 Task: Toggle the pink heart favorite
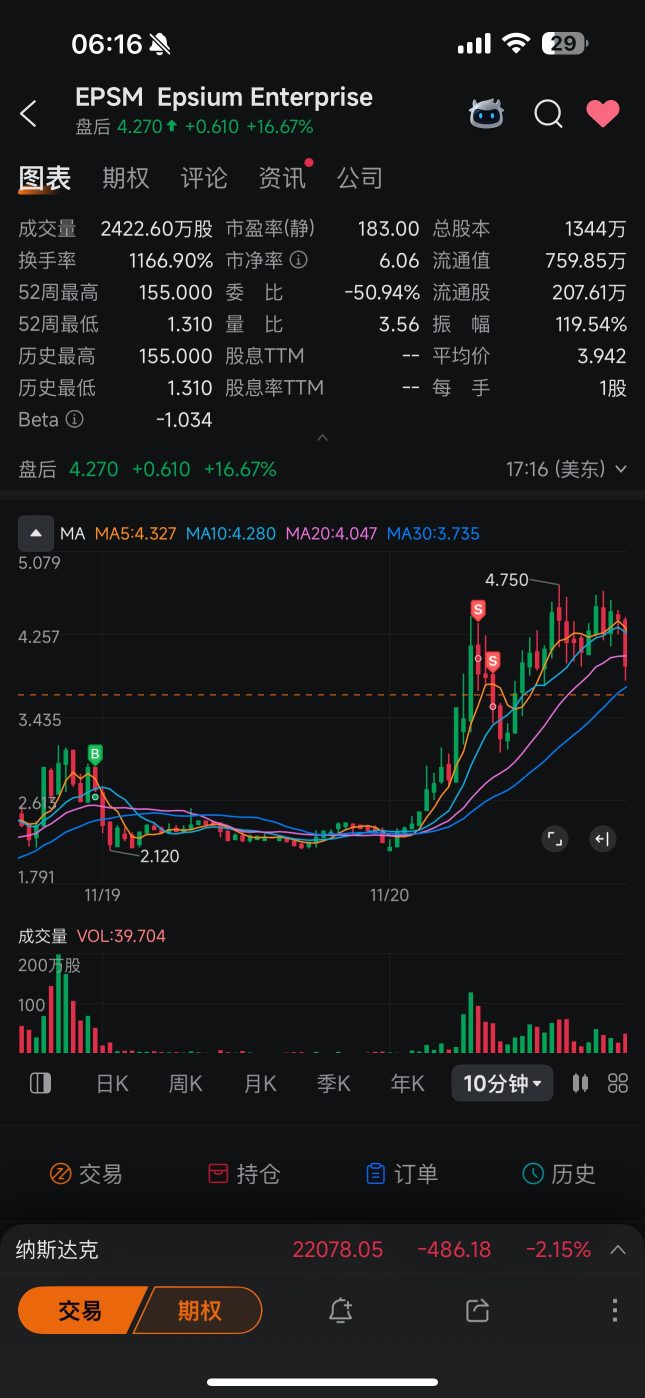(603, 114)
